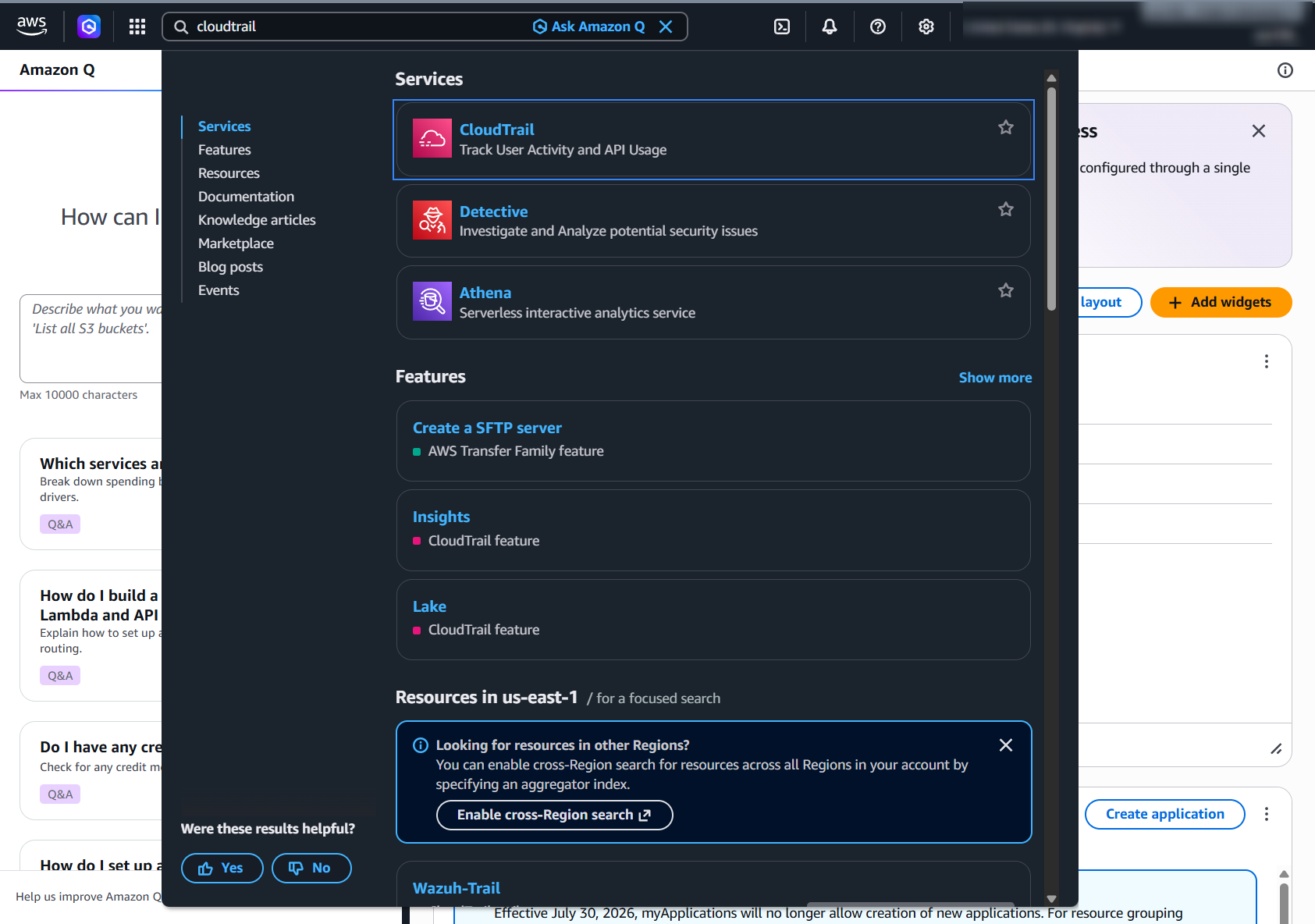
Task: Select Features in search categories
Action: coord(225,150)
